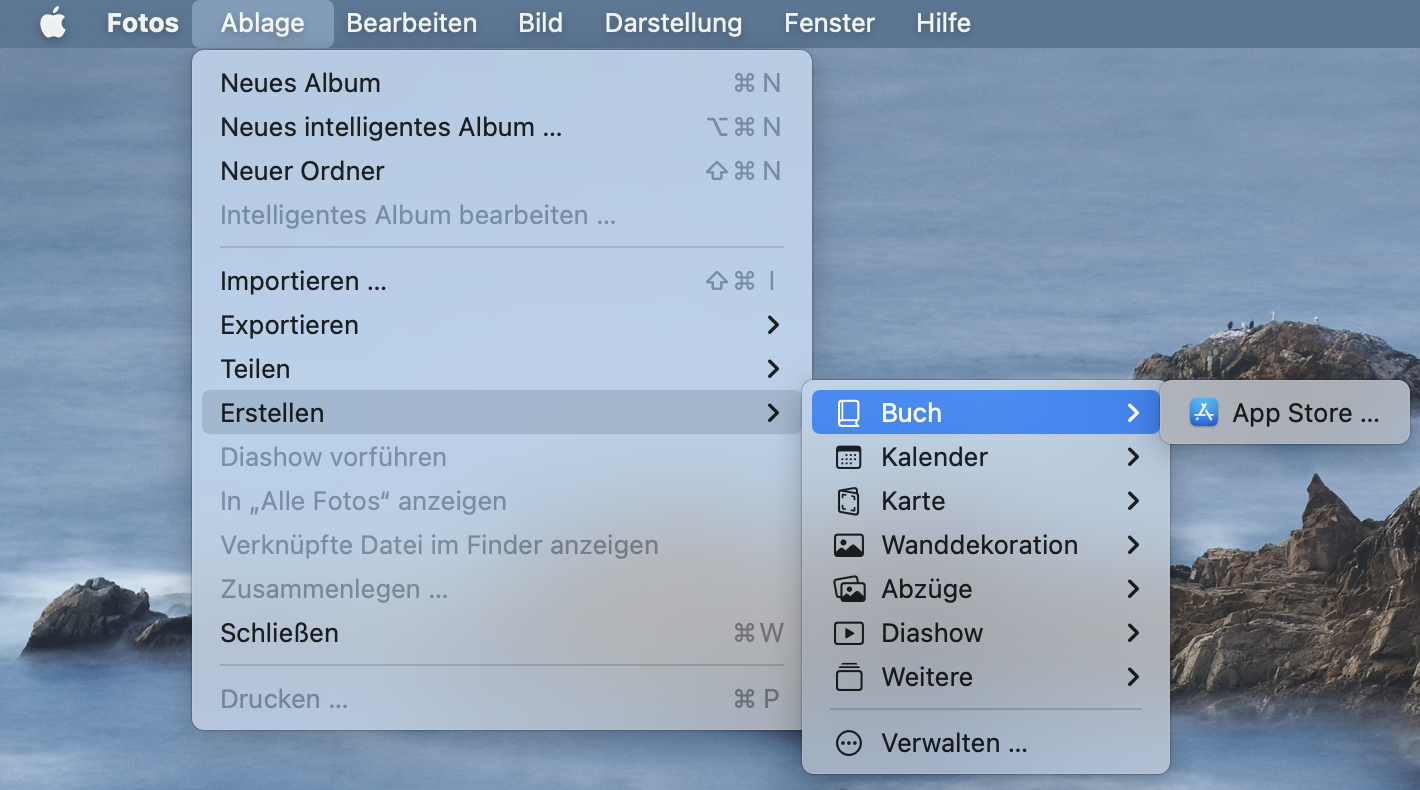Click the book icon beside Buch

click(848, 413)
